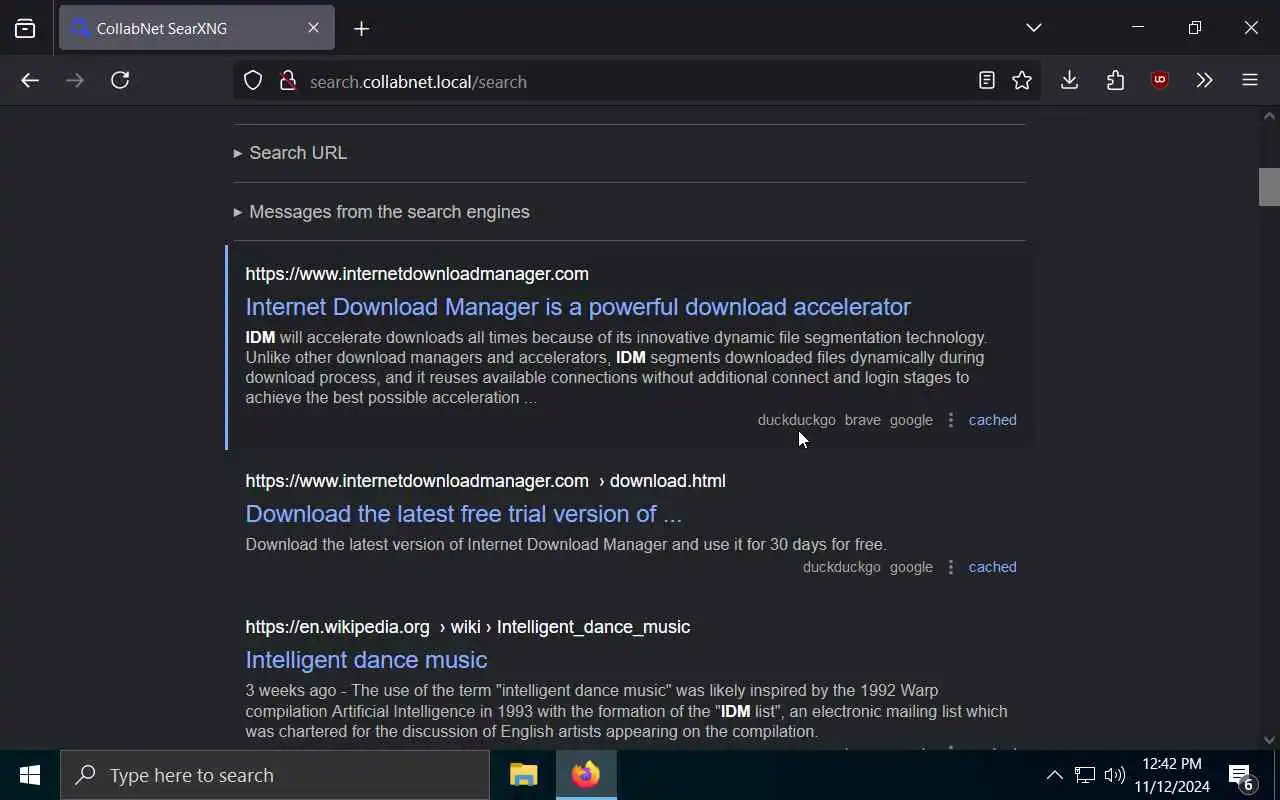Open the downloads panel
This screenshot has width=1280, height=800.
pos(1069,81)
